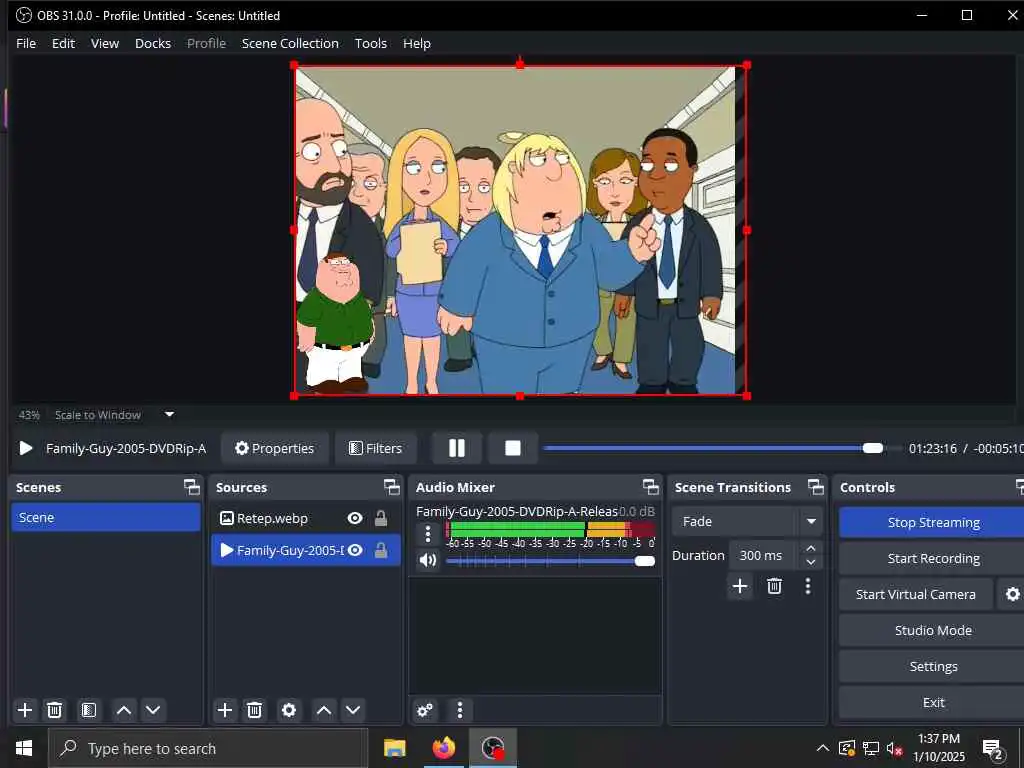Click Start Recording
Viewport: 1024px width, 768px height.
[x=933, y=558]
